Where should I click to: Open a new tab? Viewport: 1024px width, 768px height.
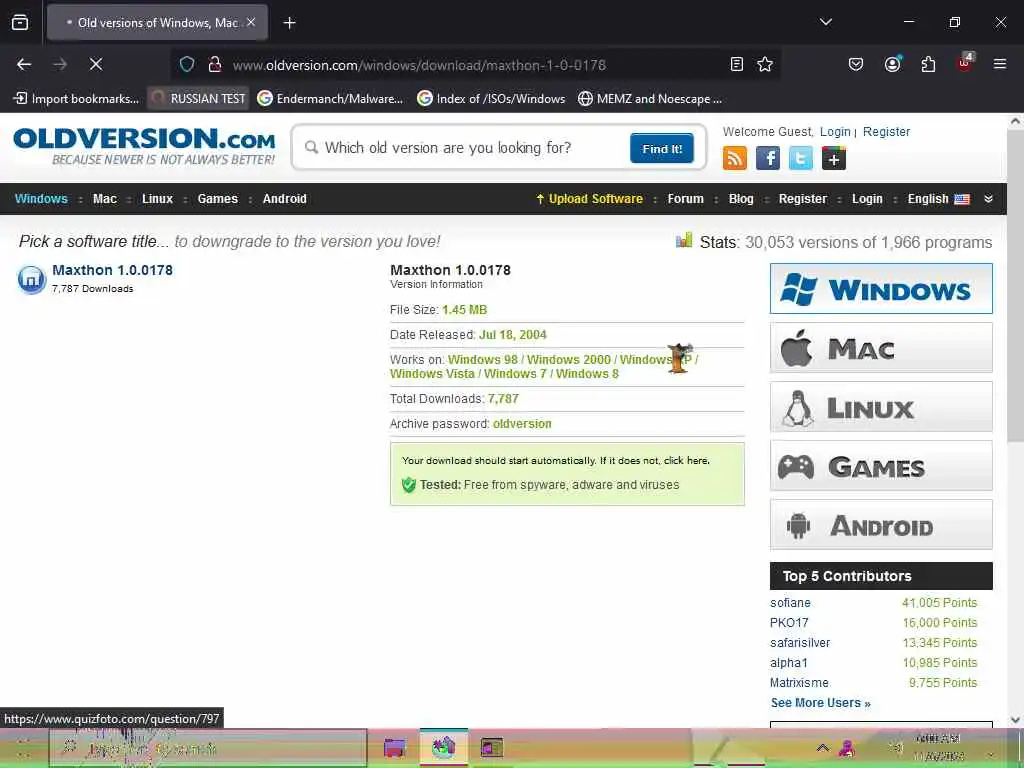289,23
